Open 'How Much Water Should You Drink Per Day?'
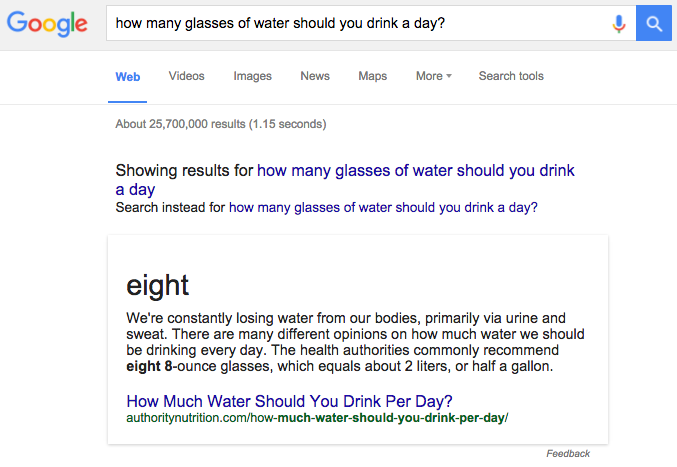The image size is (677, 467). (289, 401)
